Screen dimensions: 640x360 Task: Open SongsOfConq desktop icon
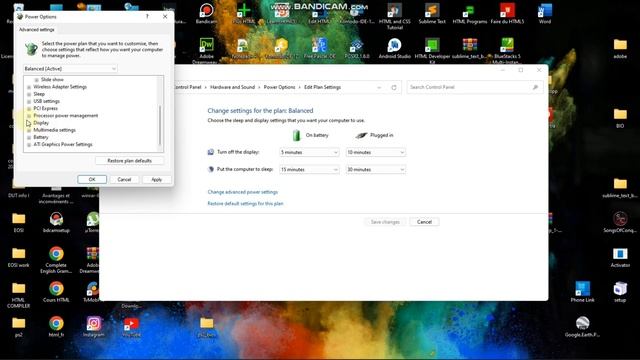[620, 222]
